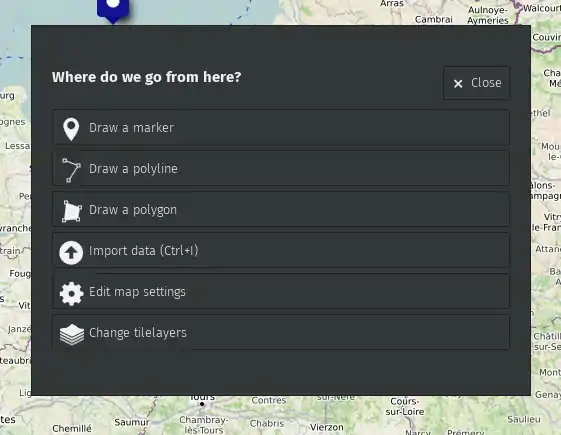Click the polyline nodes icon
561x435 pixels.
[71, 170]
